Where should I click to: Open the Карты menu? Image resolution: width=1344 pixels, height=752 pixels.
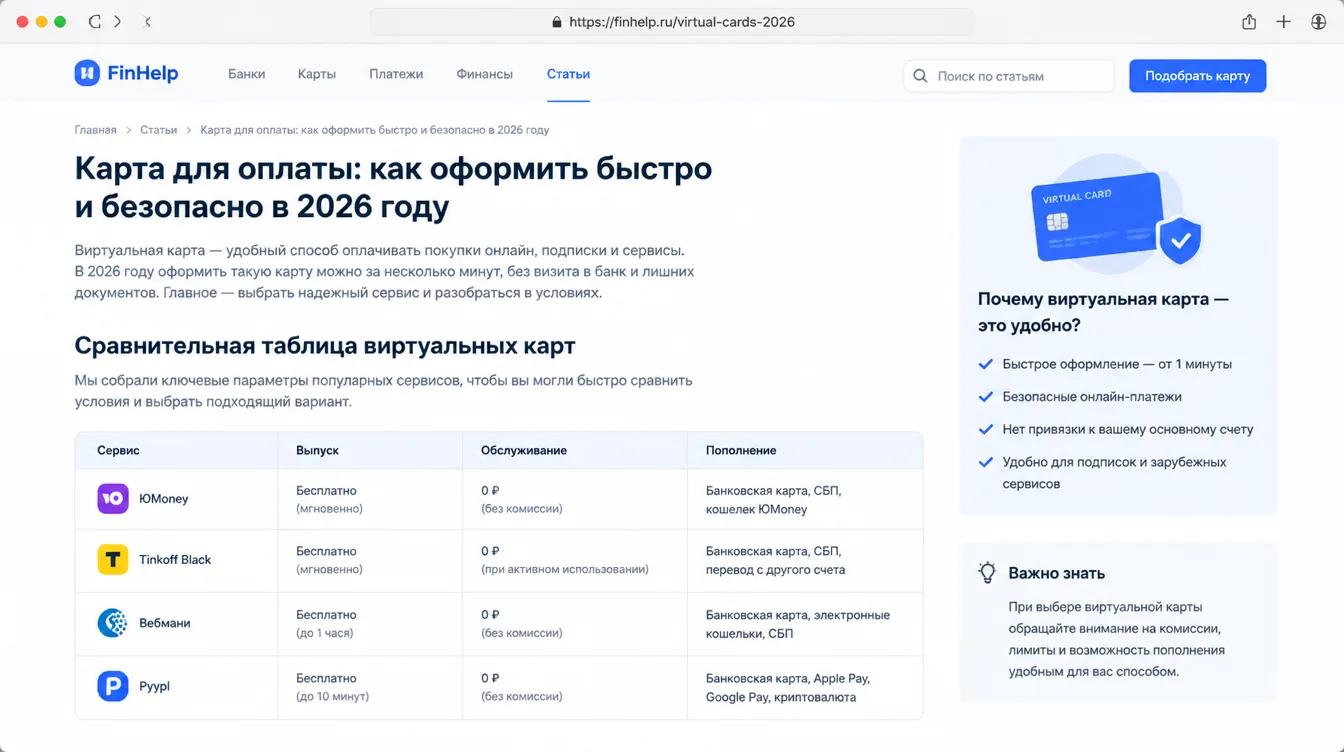tap(317, 74)
